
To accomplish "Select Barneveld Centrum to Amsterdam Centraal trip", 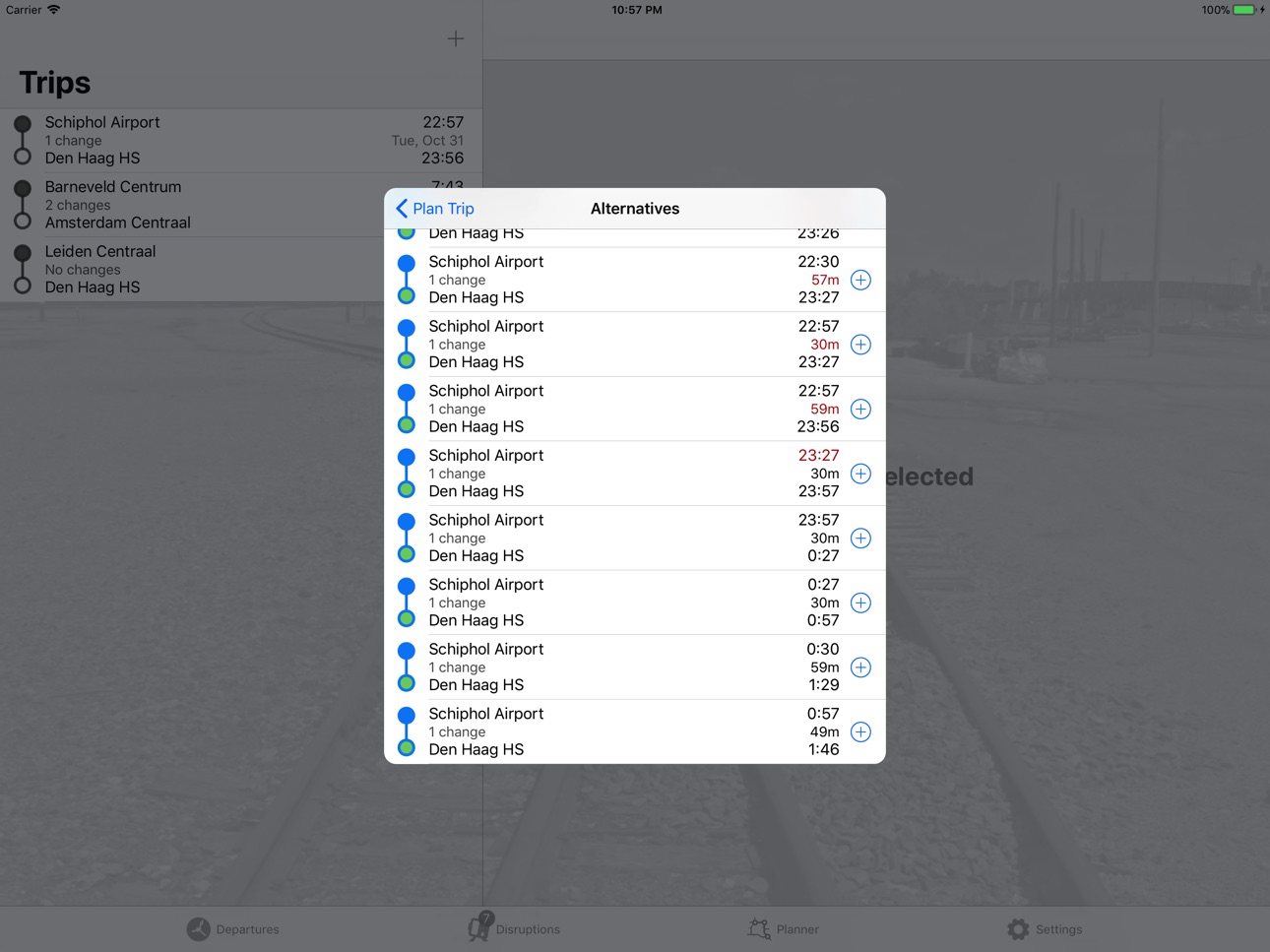I will (241, 205).
